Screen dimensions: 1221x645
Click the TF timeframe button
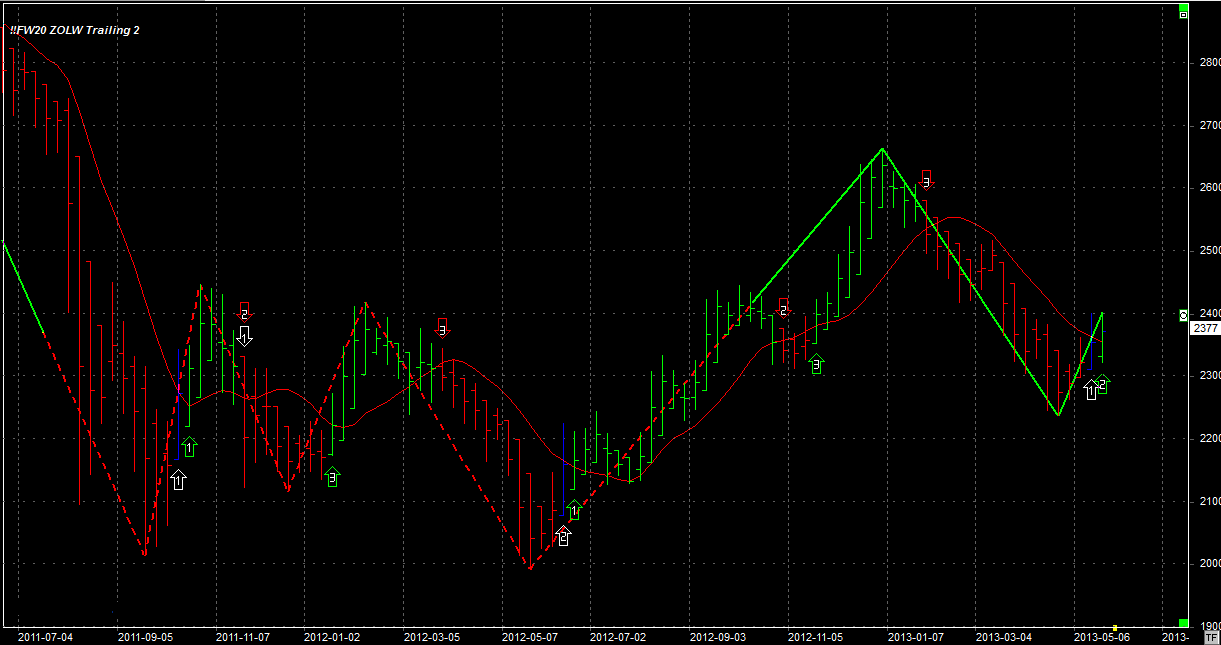pos(1211,636)
